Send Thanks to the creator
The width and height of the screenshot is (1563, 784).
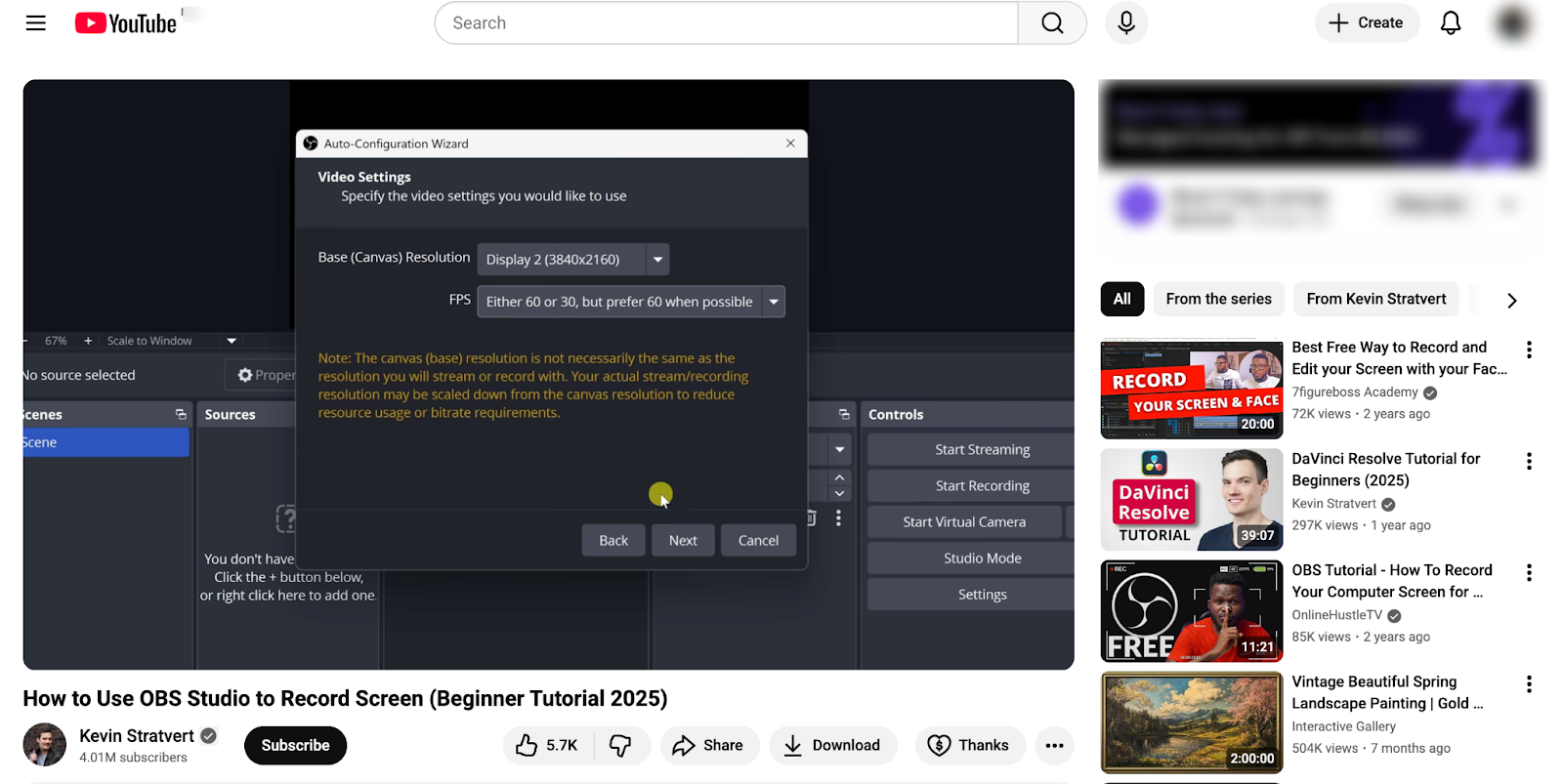[x=970, y=745]
